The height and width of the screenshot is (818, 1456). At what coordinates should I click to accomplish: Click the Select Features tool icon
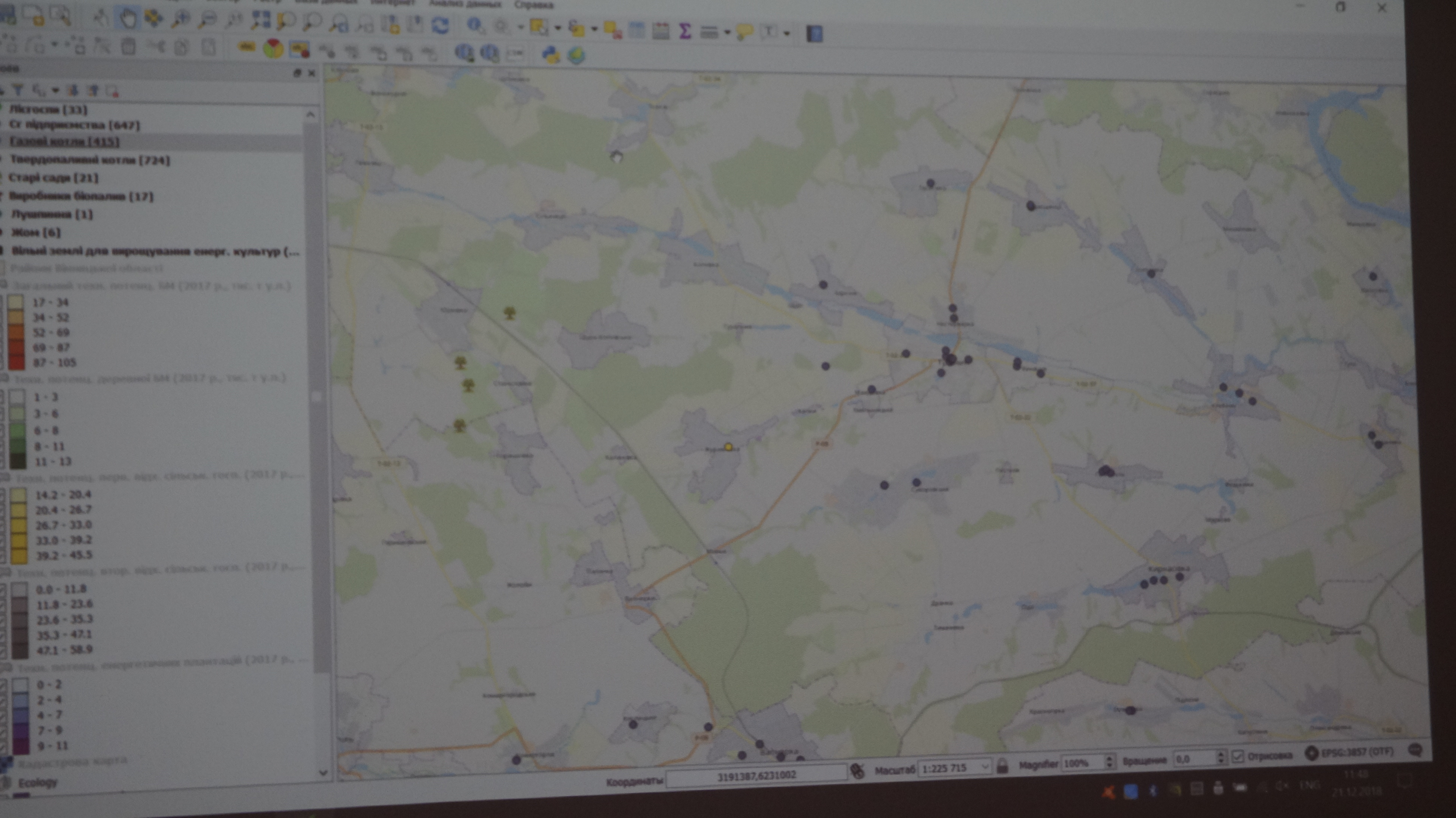(538, 27)
